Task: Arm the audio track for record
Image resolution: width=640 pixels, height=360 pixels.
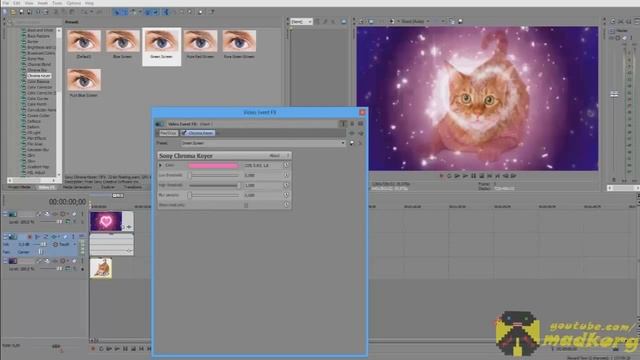Action: click(29, 237)
